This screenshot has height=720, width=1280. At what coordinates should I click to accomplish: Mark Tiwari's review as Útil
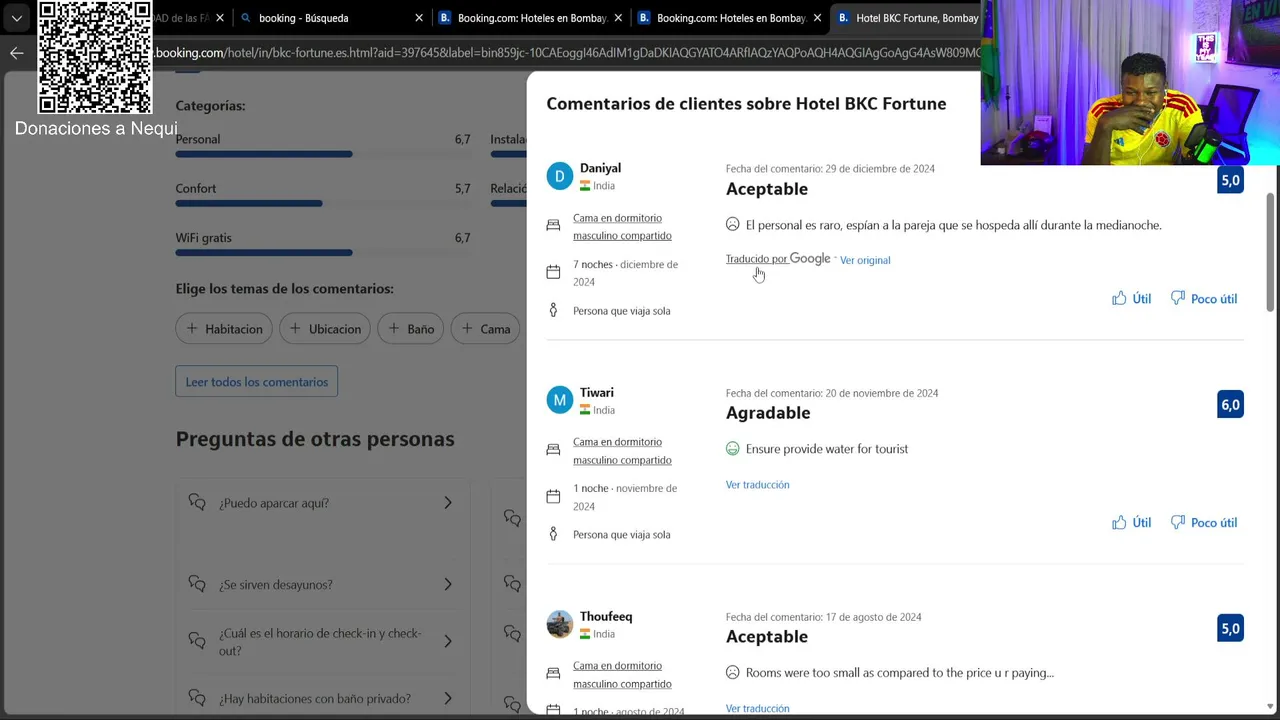[x=1132, y=522]
